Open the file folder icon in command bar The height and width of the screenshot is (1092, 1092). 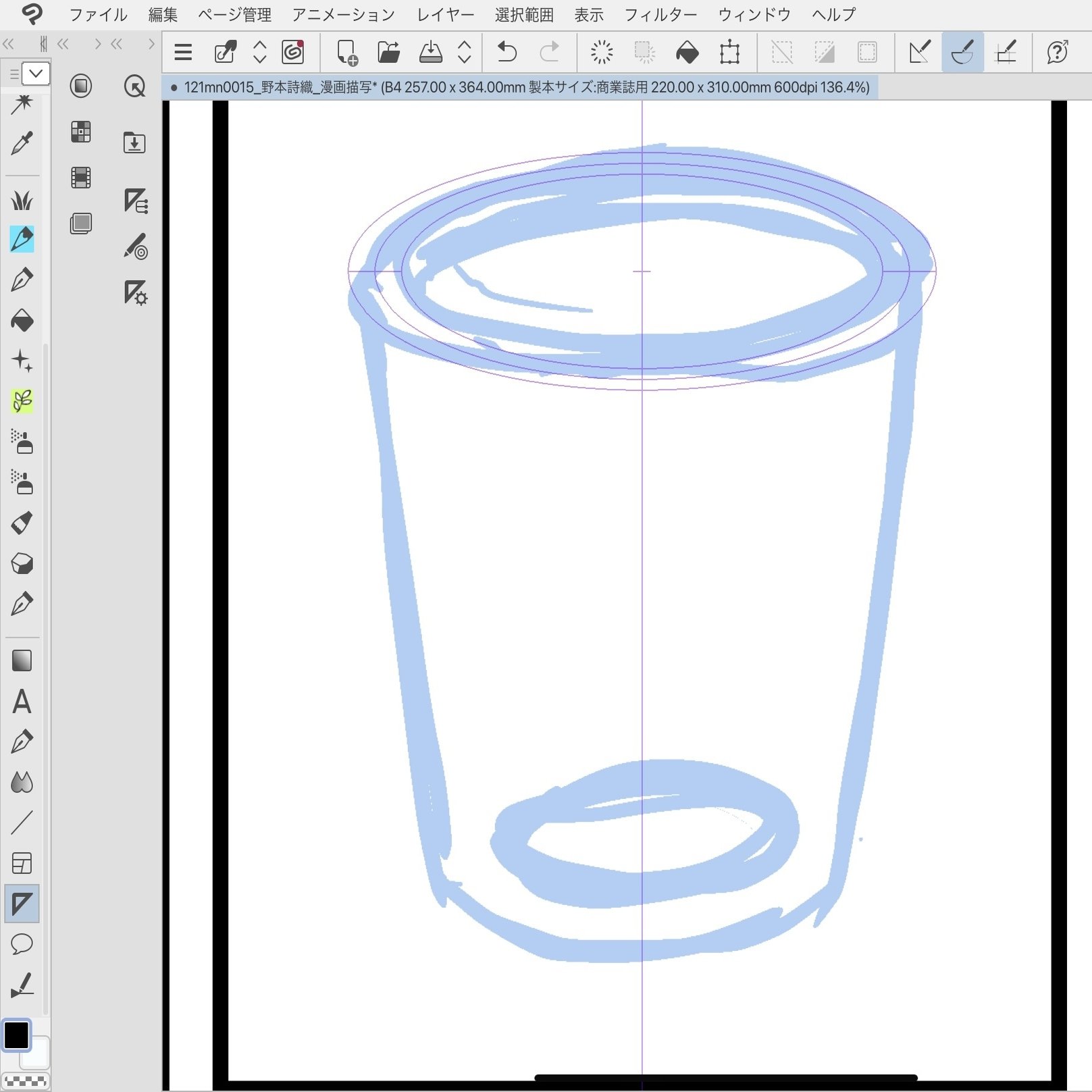tap(388, 52)
